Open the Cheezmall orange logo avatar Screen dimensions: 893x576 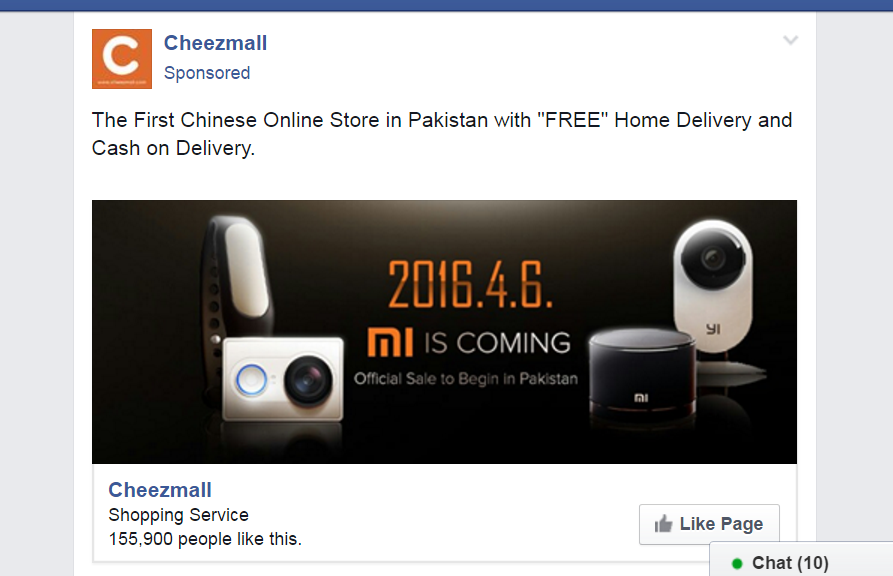click(122, 59)
